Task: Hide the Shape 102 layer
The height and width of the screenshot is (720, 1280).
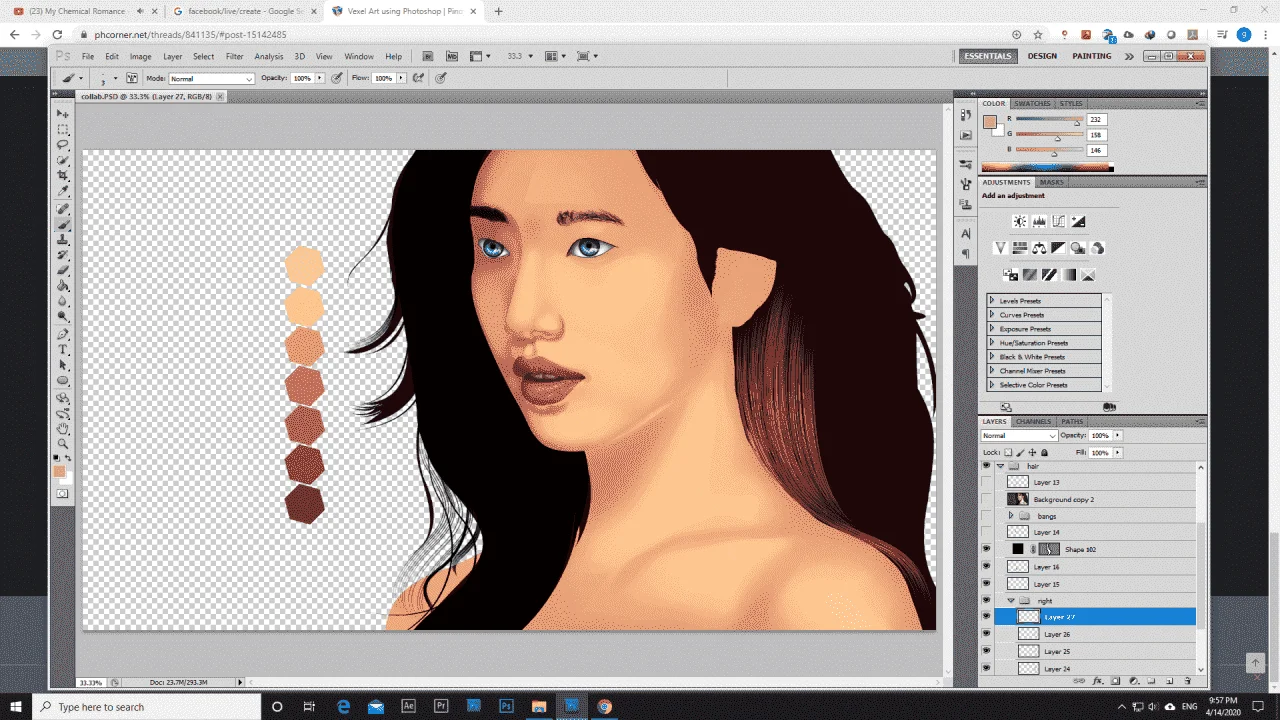Action: pos(987,550)
